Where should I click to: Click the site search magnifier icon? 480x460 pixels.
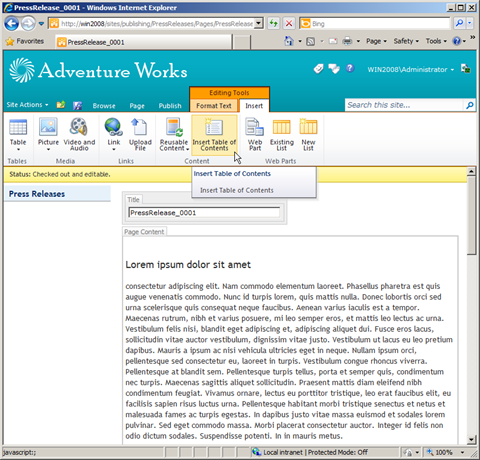470,105
